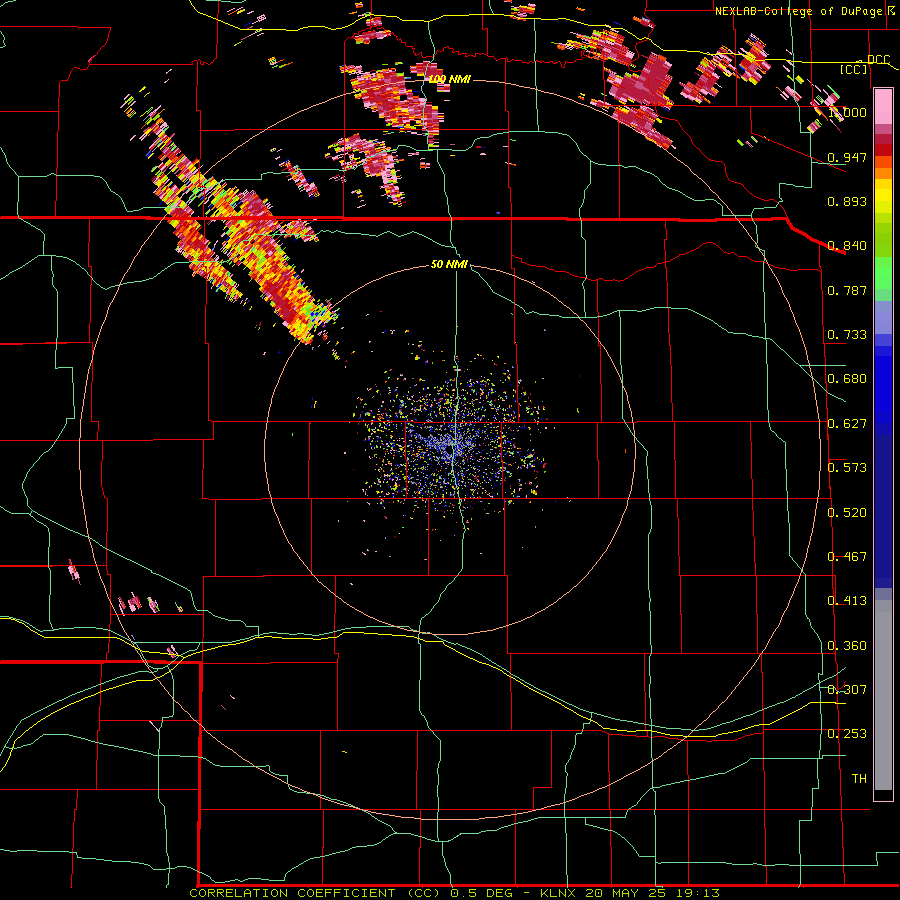900x900 pixels.
Task: Click the 0.947 scale value
Action: coord(847,157)
